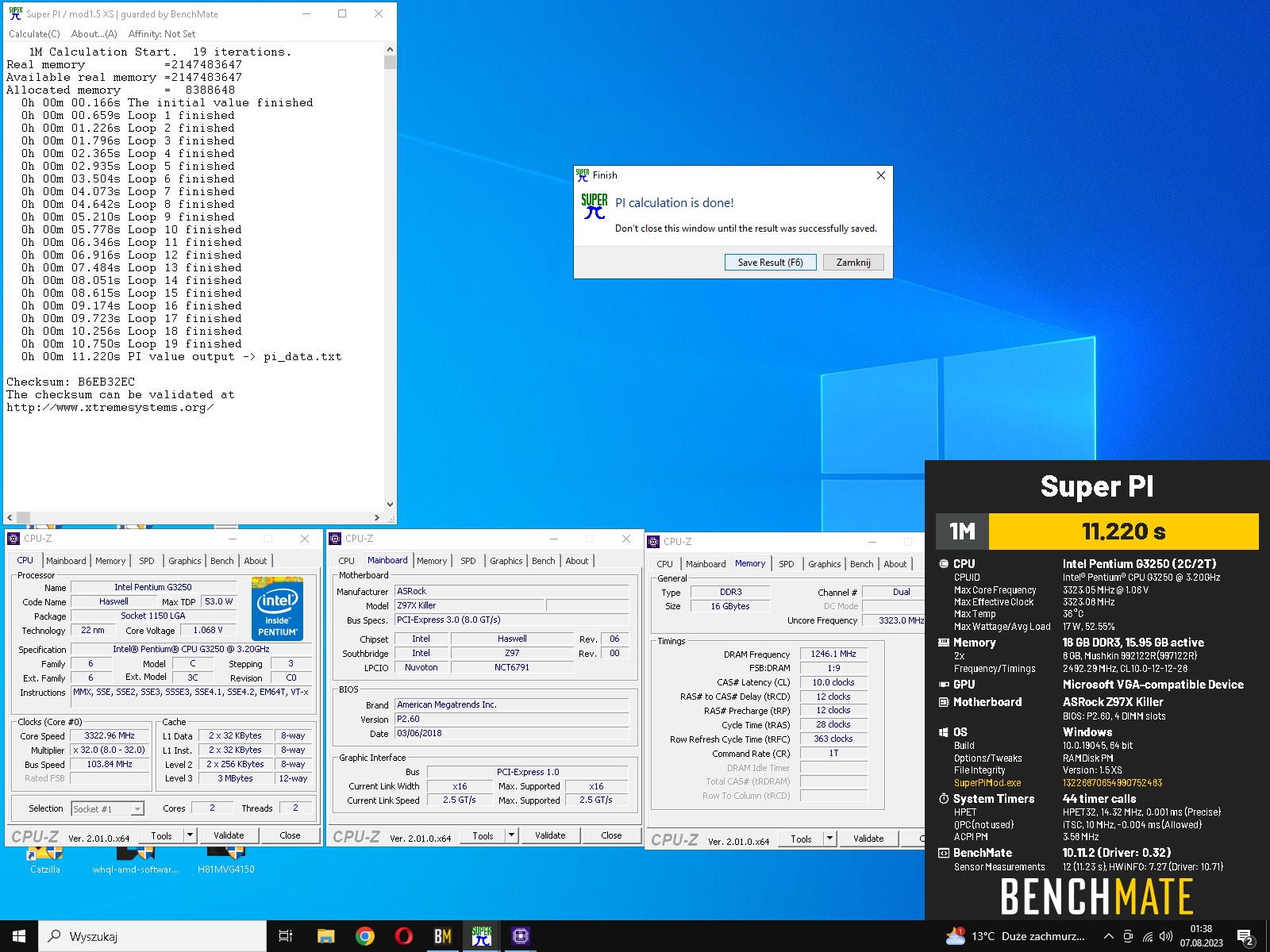Screen dimensions: 1270x952
Task: Click right arrow of Super PI horizontal scrollbar
Action: tap(377, 518)
